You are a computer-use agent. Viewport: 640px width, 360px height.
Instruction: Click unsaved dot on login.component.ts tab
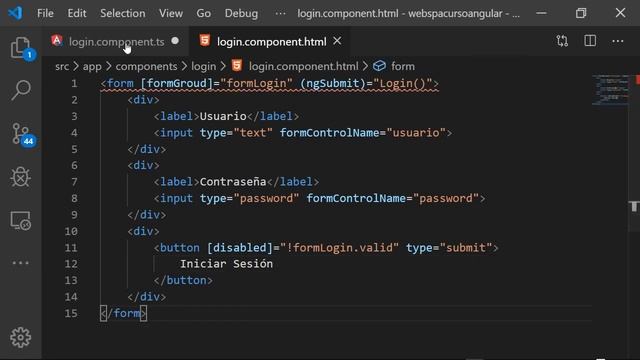pos(175,41)
